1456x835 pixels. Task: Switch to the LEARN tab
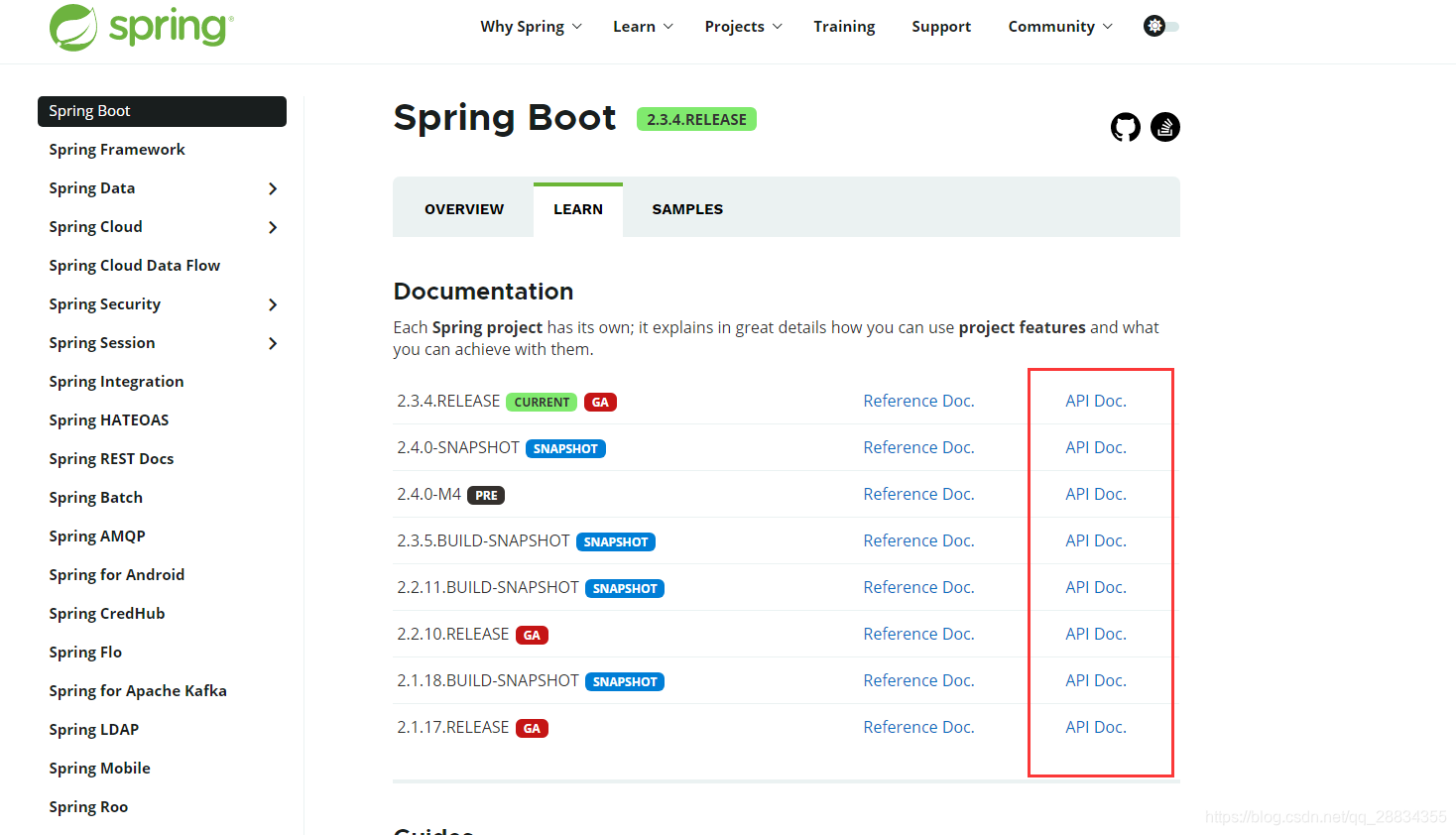pos(578,209)
